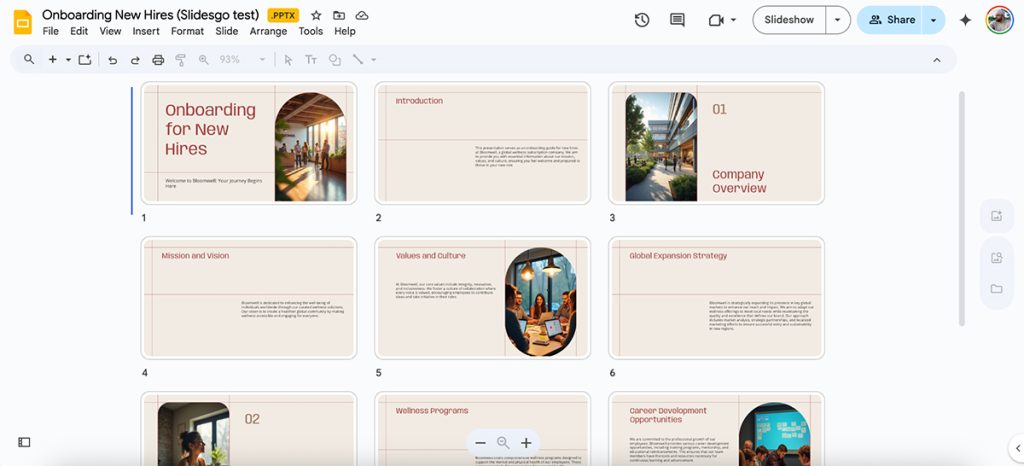Star the presentation as favorite
Viewport: 1024px width, 466px height.
pyautogui.click(x=316, y=16)
